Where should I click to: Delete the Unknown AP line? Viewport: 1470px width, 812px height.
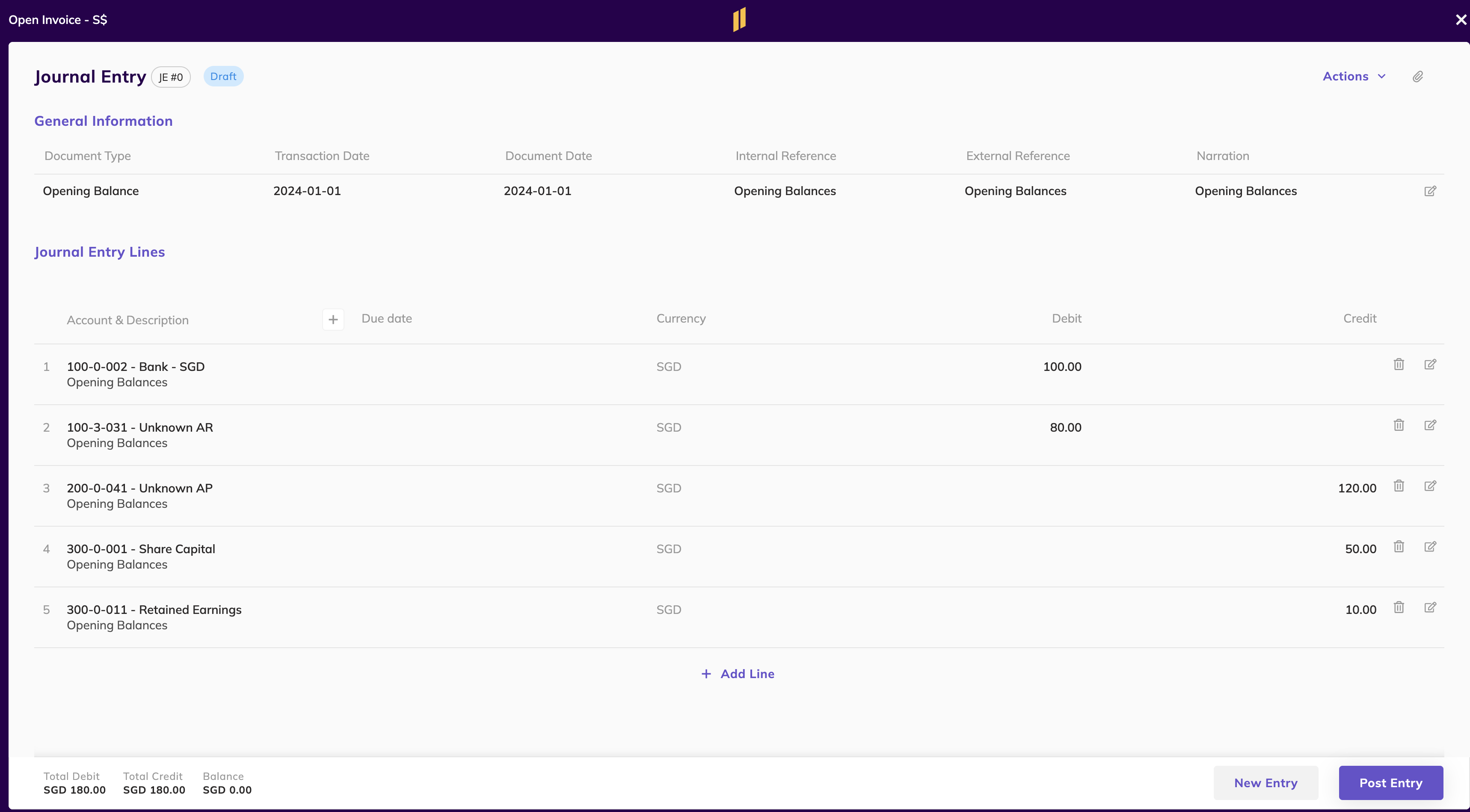[1399, 486]
